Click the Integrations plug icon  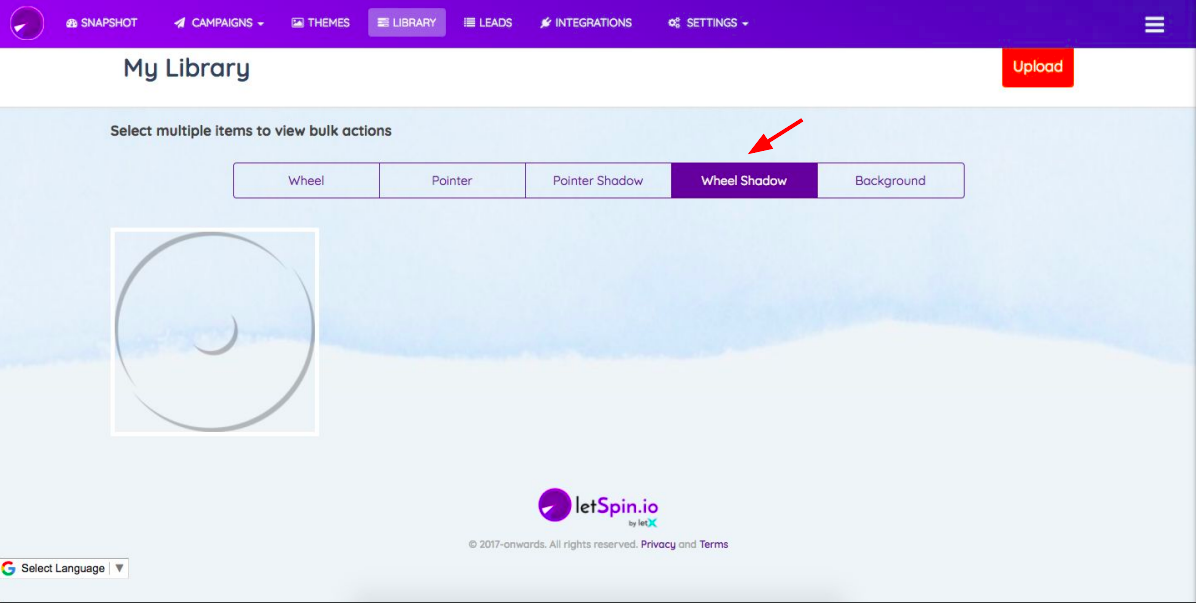tap(545, 23)
